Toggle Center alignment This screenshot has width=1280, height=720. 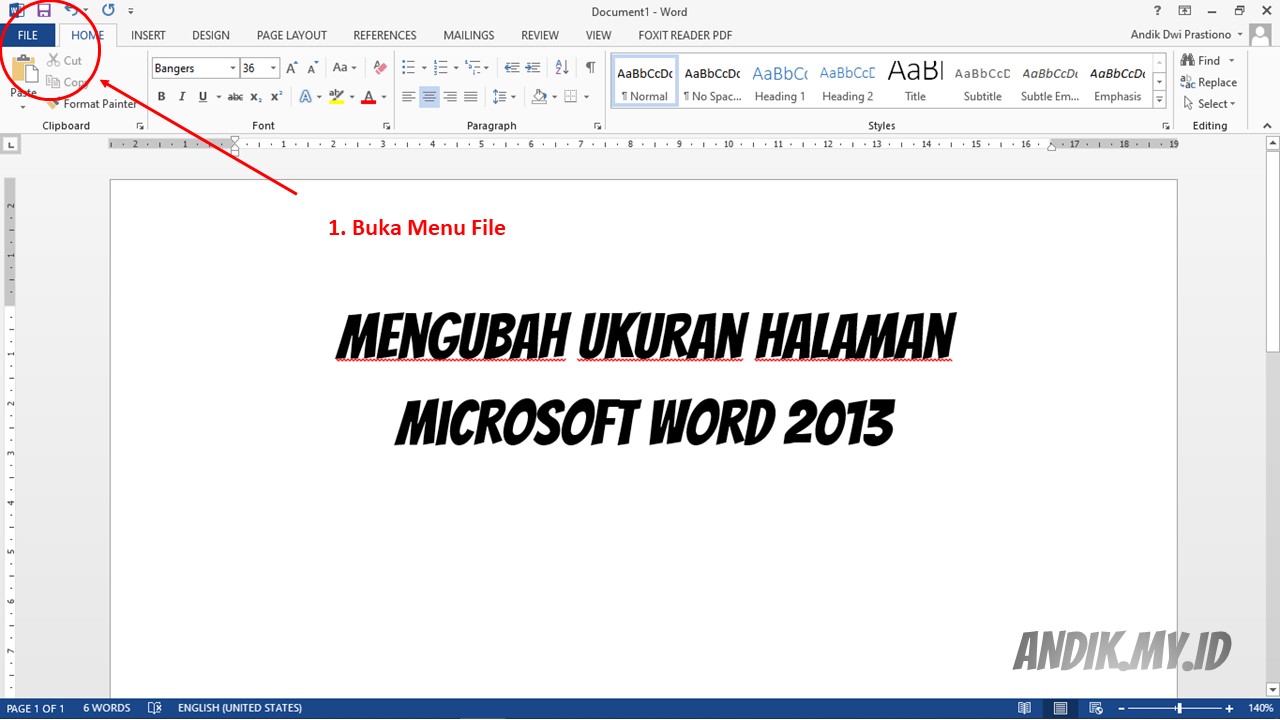pyautogui.click(x=429, y=97)
